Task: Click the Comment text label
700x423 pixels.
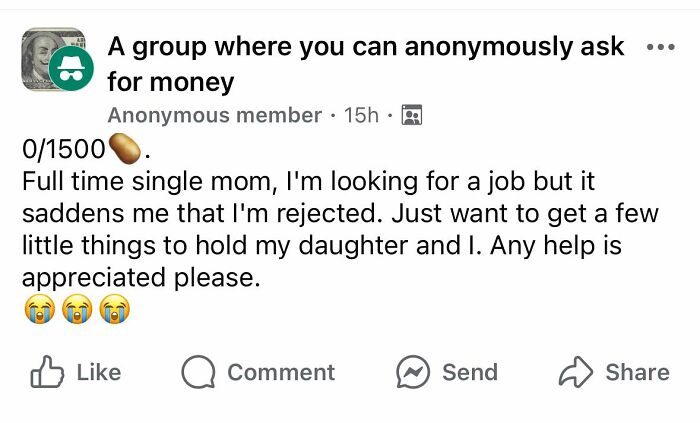Action: [x=281, y=372]
